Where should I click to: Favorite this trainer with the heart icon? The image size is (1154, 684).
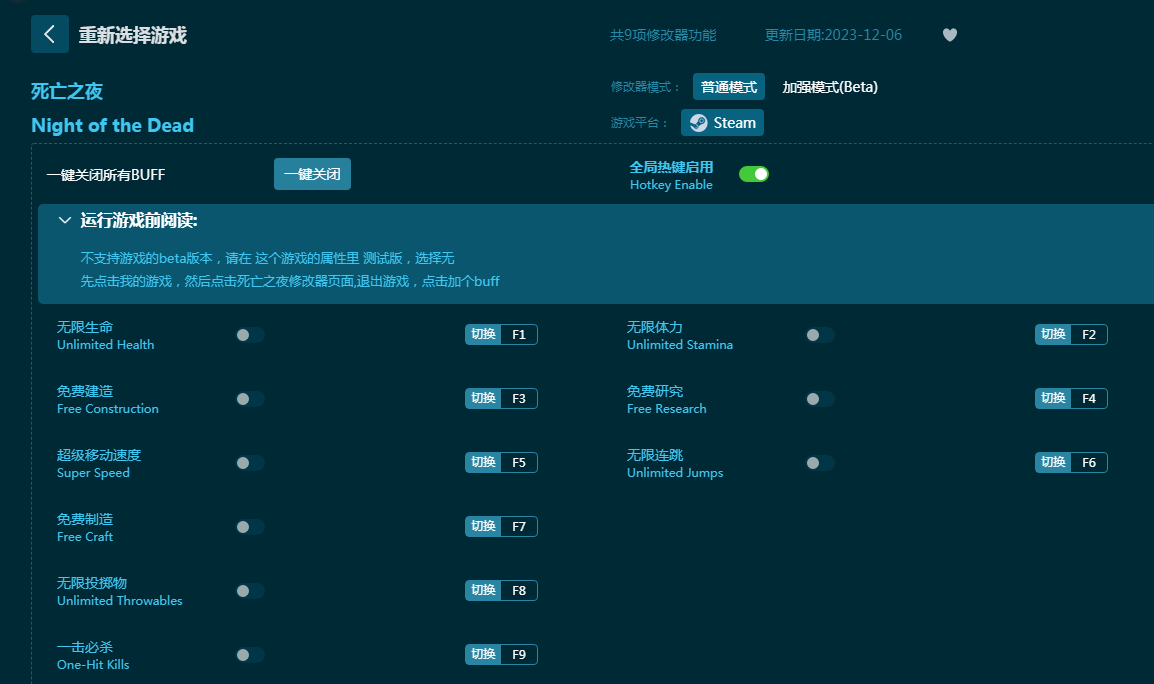tap(949, 35)
